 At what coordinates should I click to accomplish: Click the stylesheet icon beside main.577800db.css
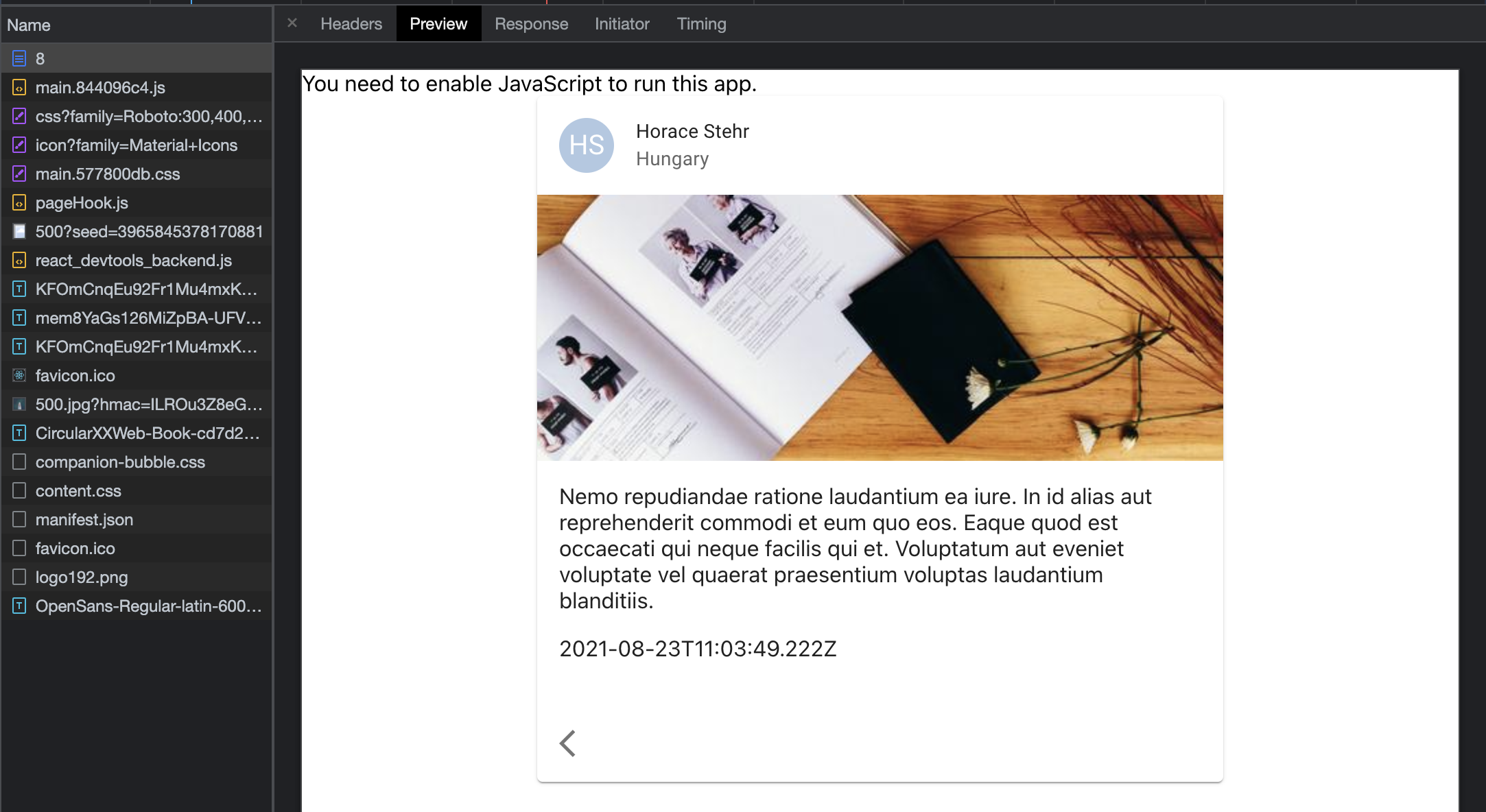tap(19, 174)
